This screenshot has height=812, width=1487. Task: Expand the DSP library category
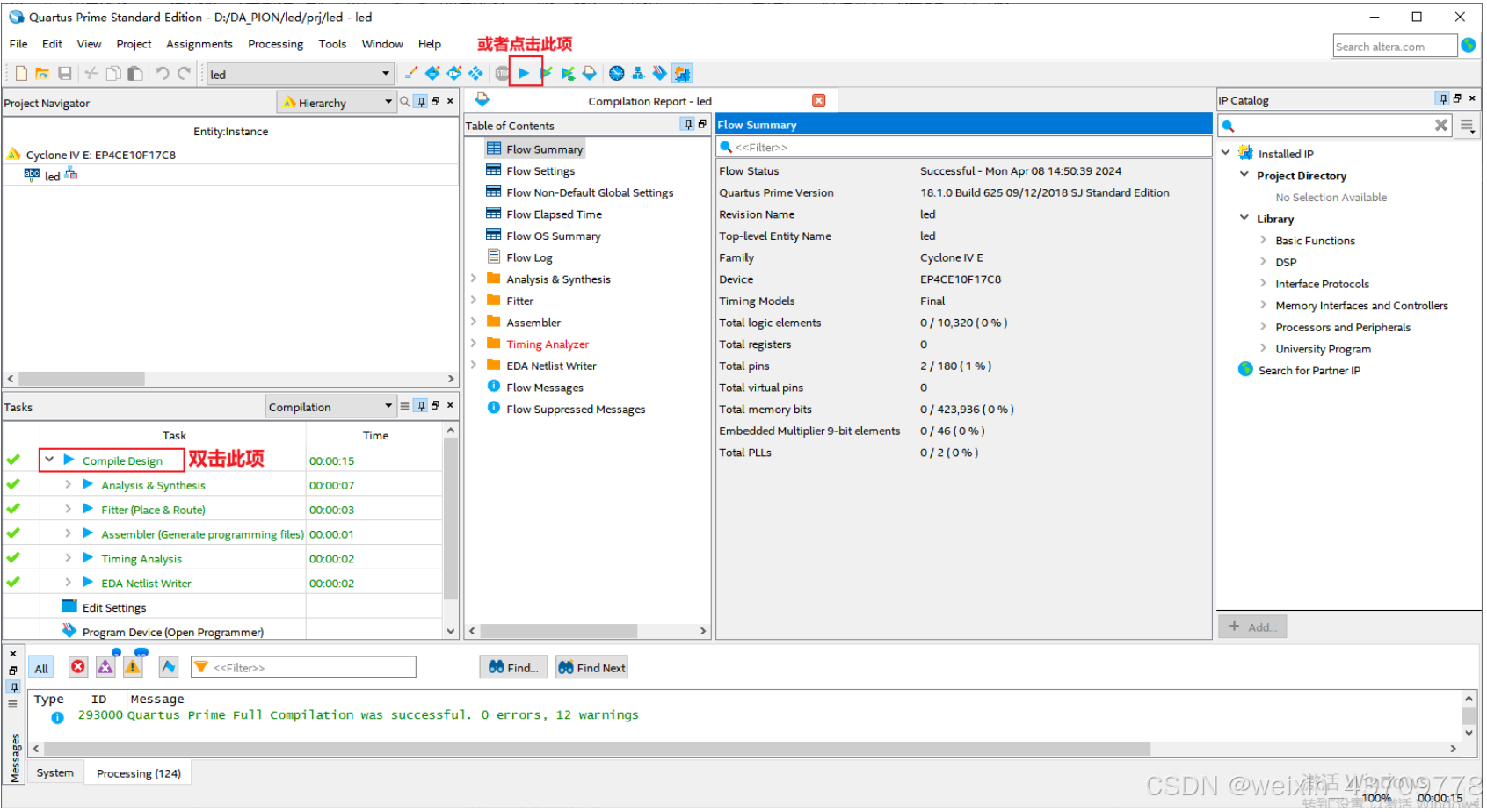pos(1263,261)
